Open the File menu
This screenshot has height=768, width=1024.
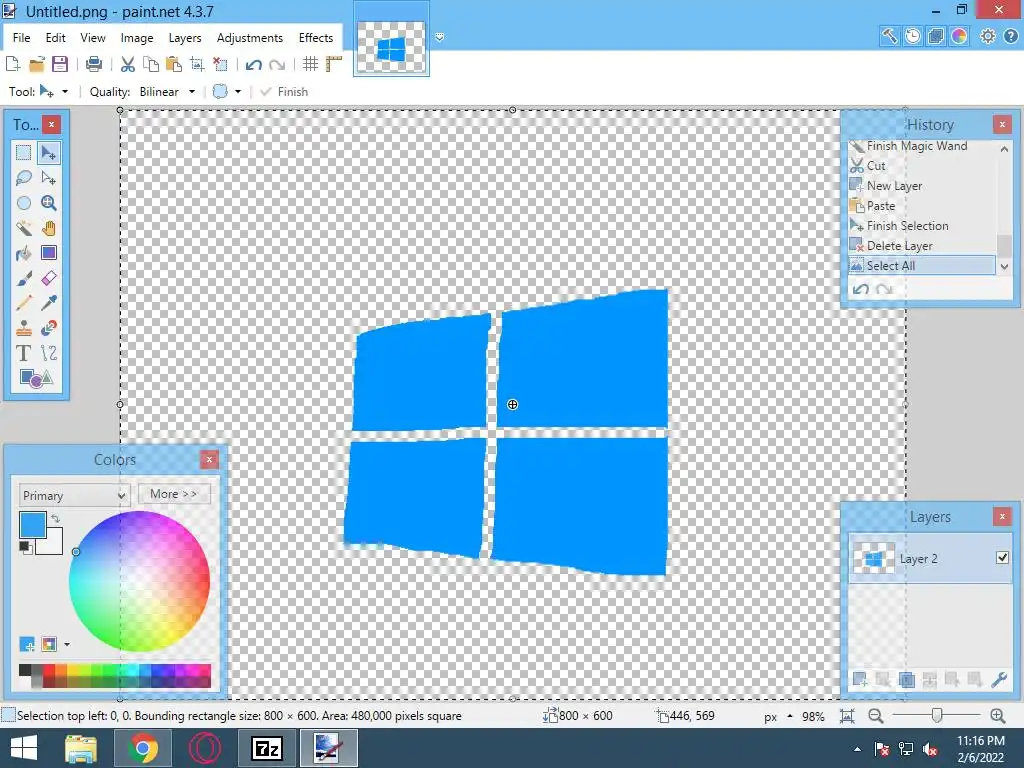pos(22,38)
